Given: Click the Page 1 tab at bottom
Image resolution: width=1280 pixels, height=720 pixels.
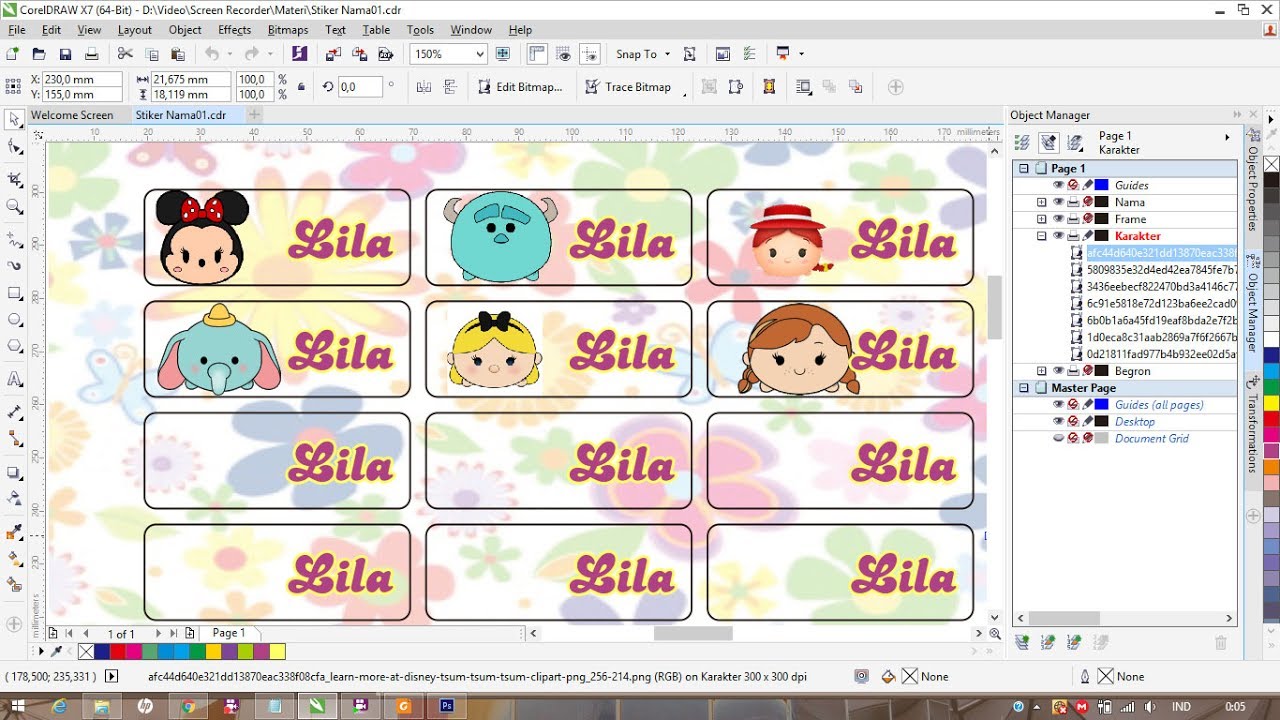Looking at the screenshot, I should [229, 633].
